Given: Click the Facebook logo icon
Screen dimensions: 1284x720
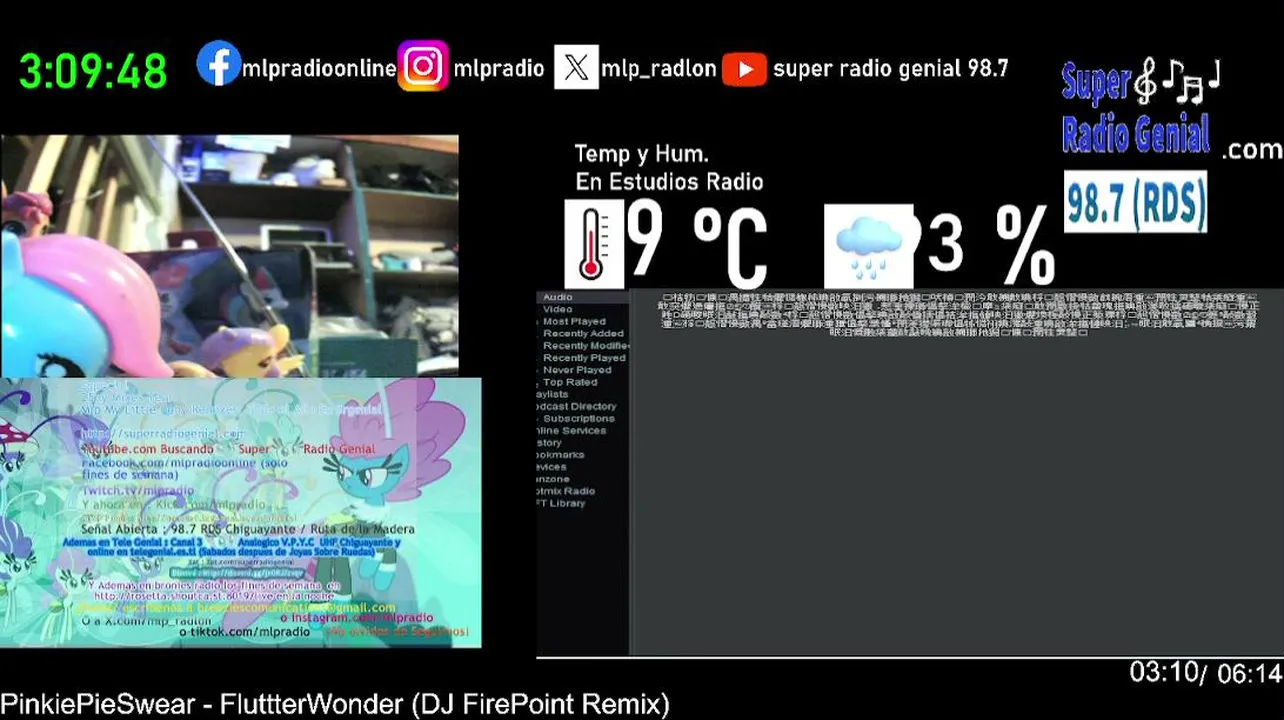Looking at the screenshot, I should click(218, 64).
